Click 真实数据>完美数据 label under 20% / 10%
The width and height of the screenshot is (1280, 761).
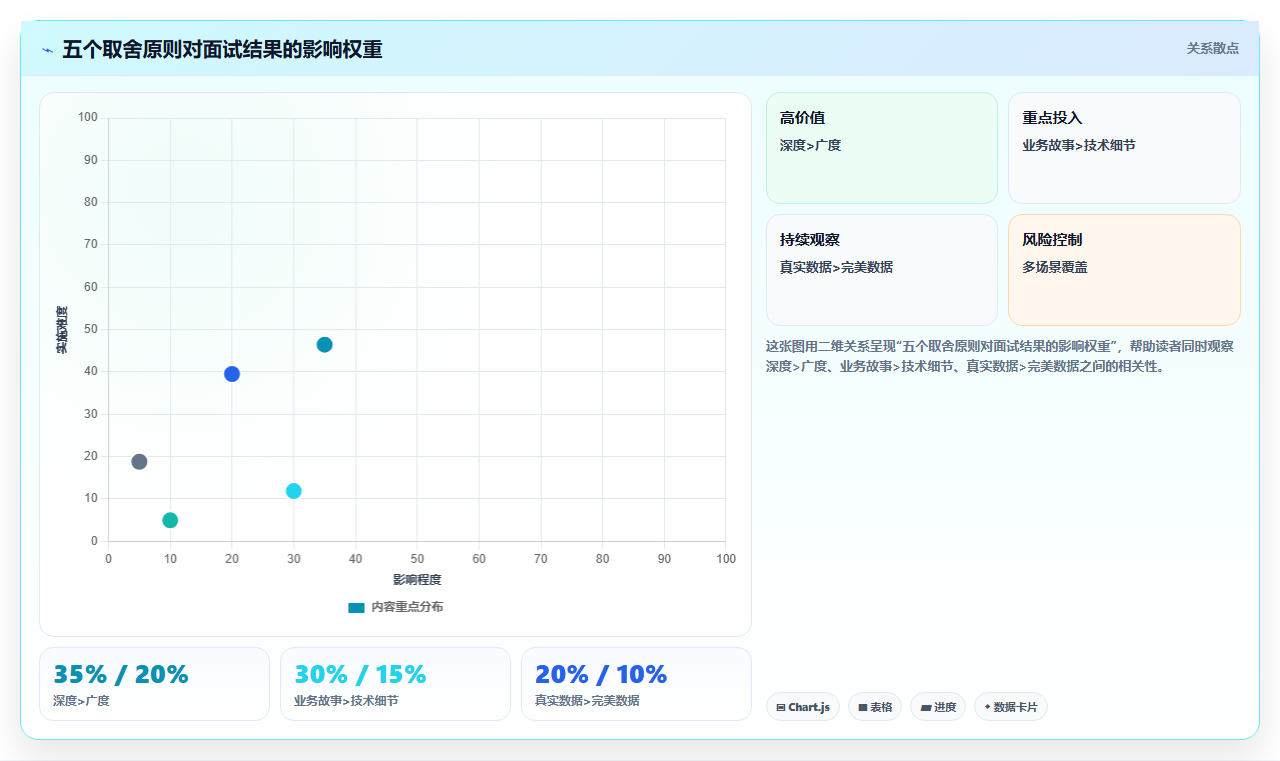click(x=587, y=701)
